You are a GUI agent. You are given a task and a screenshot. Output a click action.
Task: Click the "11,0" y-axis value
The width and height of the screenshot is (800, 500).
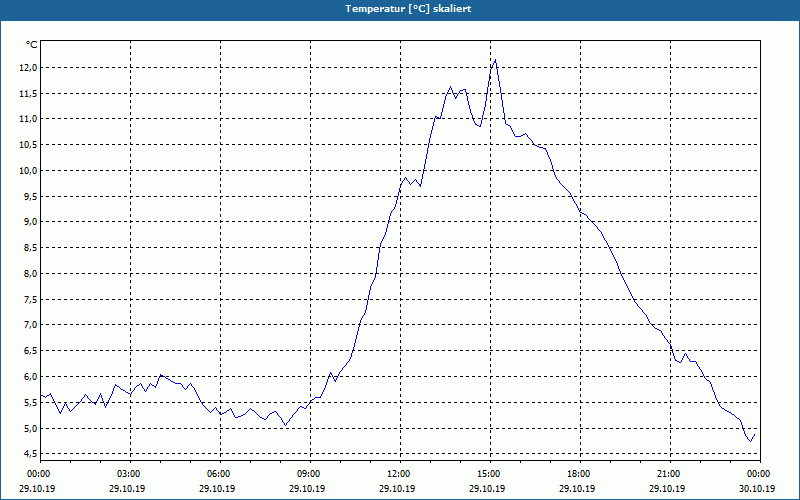pyautogui.click(x=29, y=119)
